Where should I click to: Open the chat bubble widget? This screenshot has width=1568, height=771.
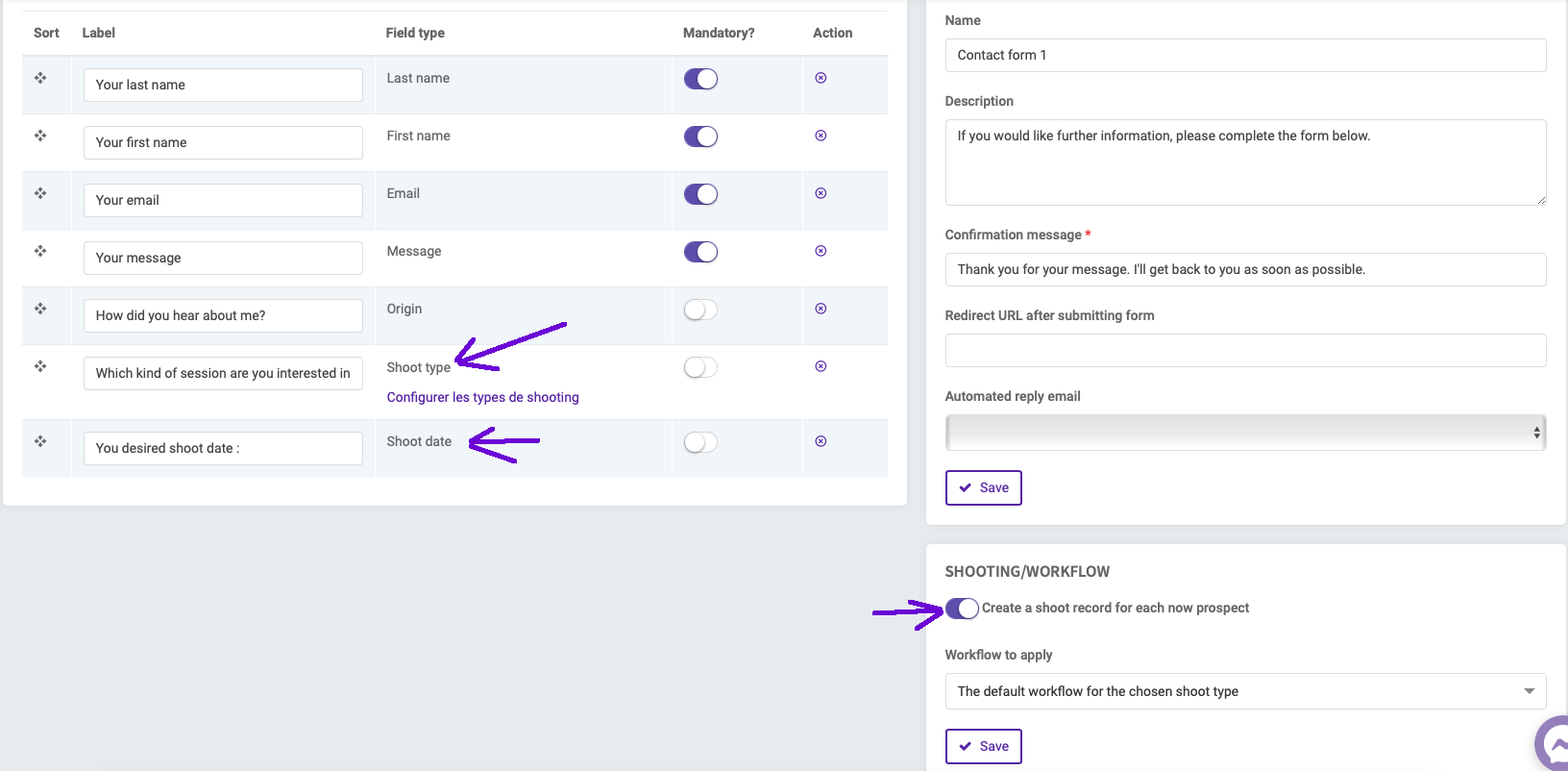pos(1553,743)
